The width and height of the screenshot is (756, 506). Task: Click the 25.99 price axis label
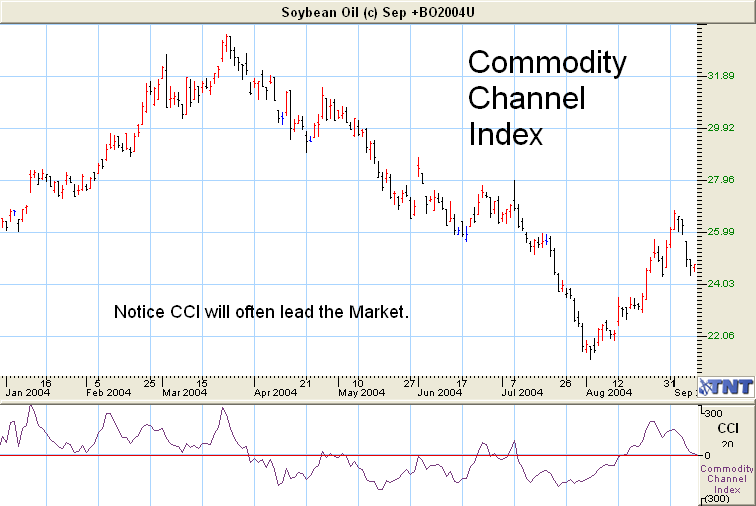[x=721, y=232]
